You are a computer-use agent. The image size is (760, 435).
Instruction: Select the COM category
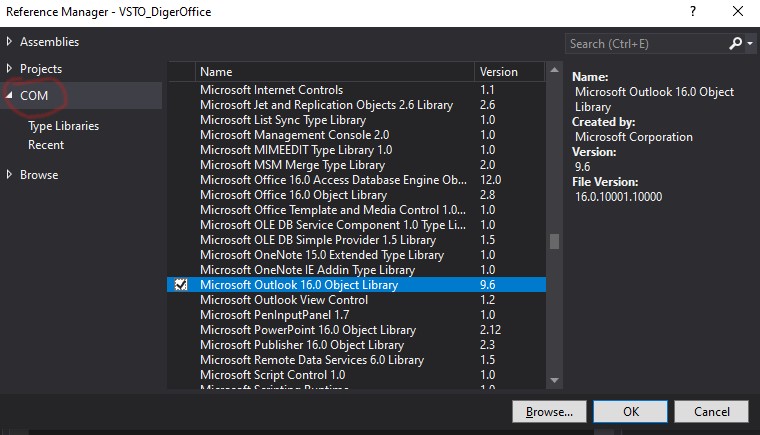coord(34,96)
